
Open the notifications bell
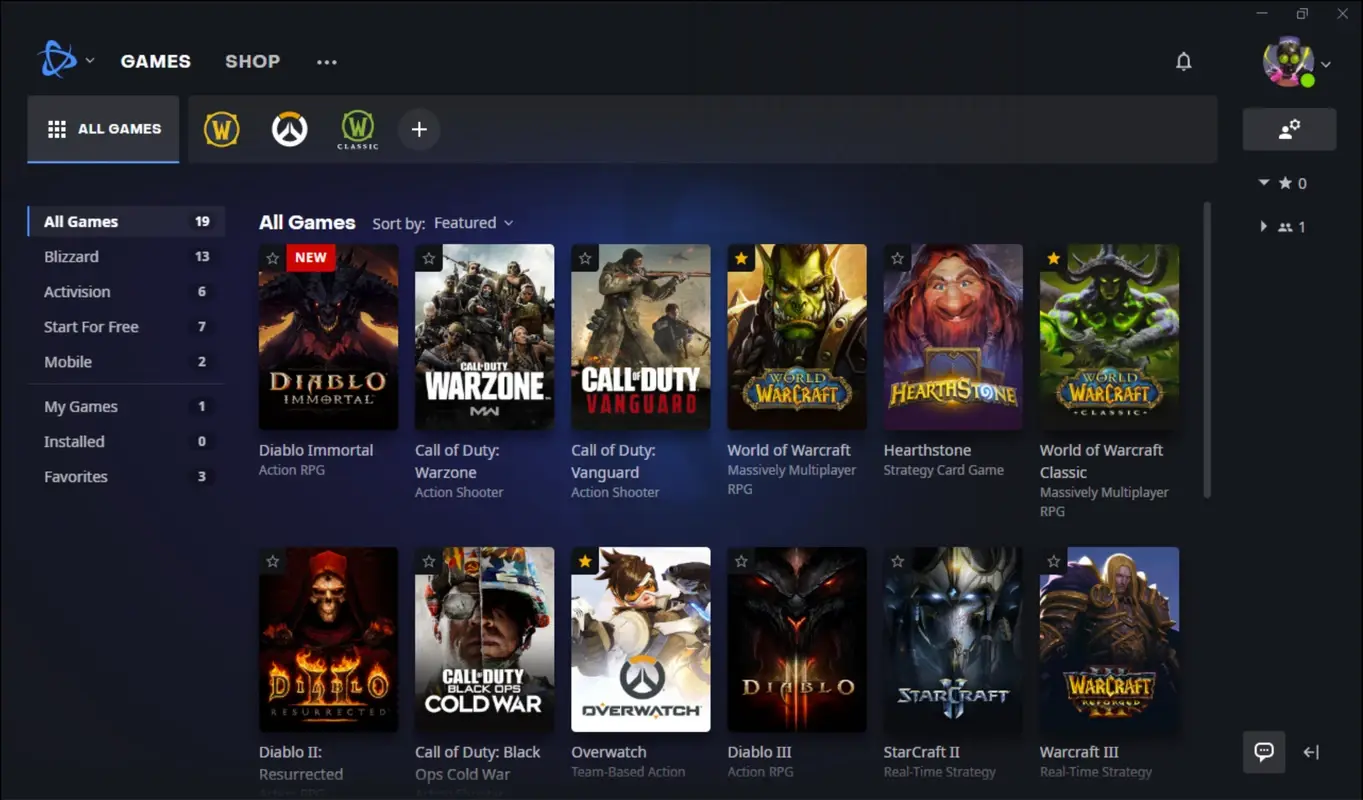click(x=1183, y=61)
